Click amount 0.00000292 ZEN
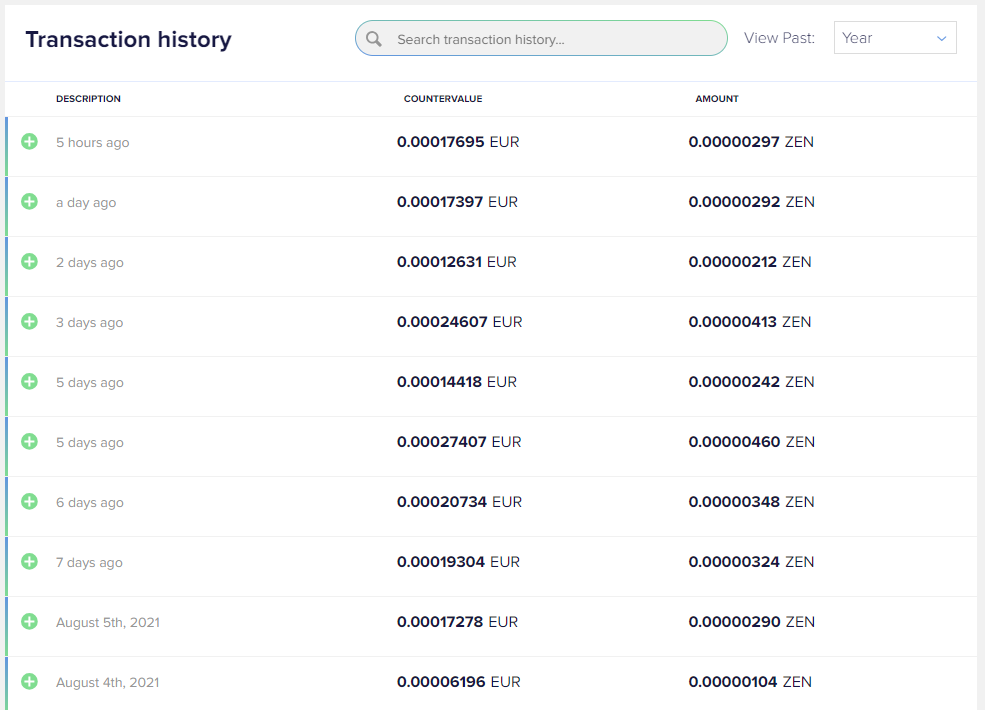Screen dimensions: 985x710 (x=752, y=202)
